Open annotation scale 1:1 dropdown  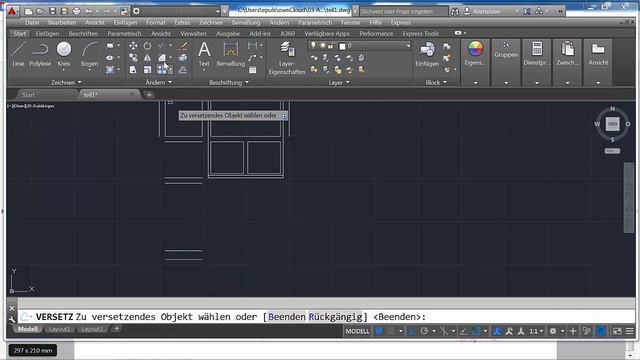[x=536, y=331]
